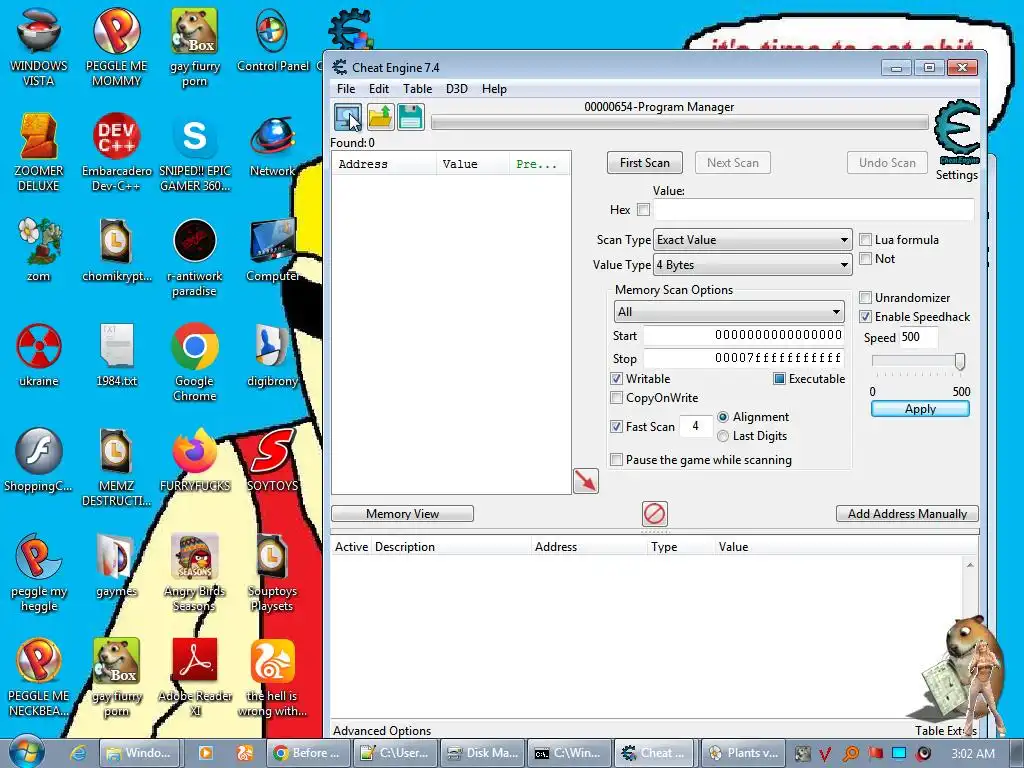Select the digibrony desktop icon

pyautogui.click(x=273, y=356)
